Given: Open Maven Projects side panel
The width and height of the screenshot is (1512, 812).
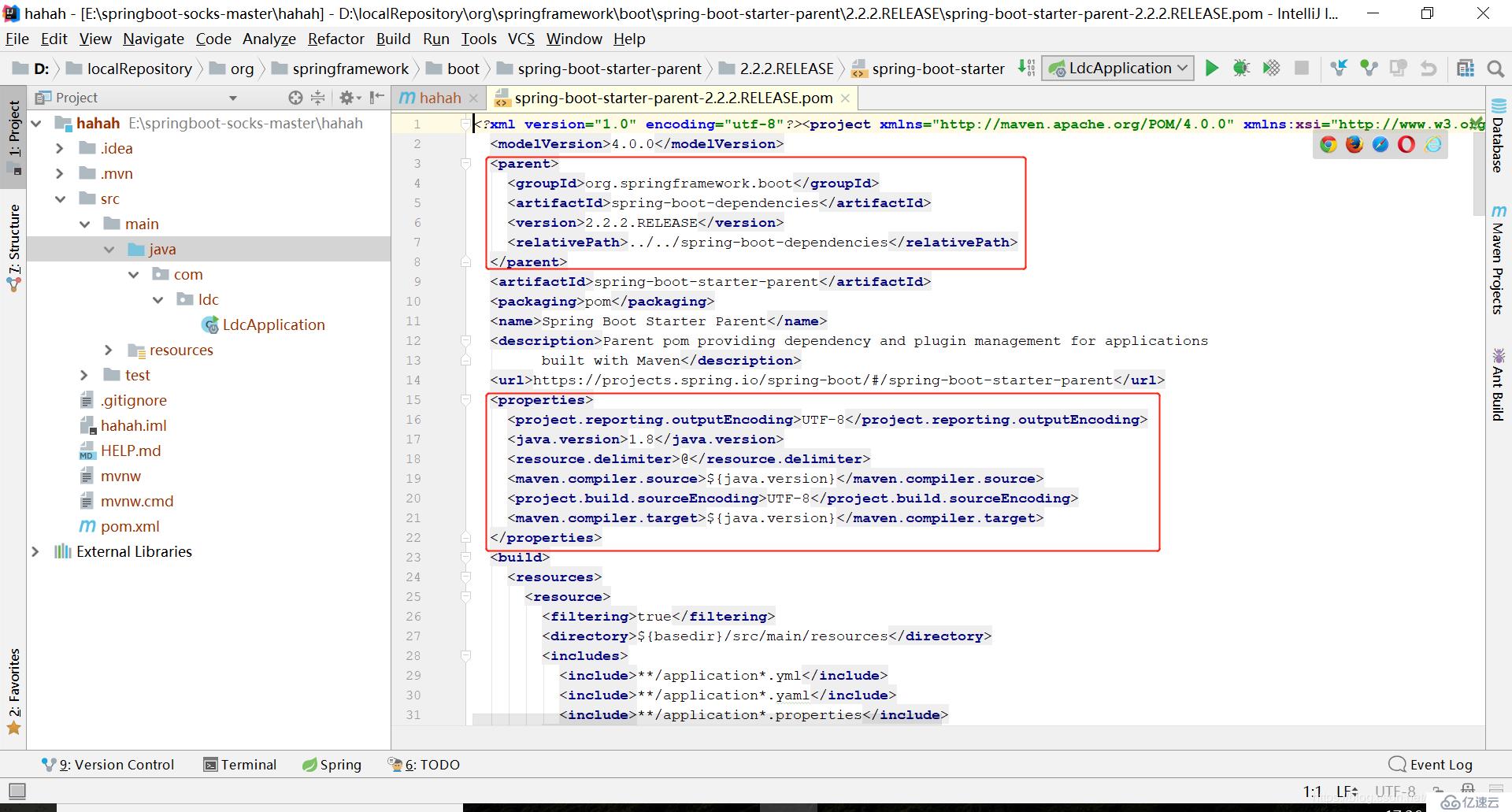Looking at the screenshot, I should pos(1499,260).
